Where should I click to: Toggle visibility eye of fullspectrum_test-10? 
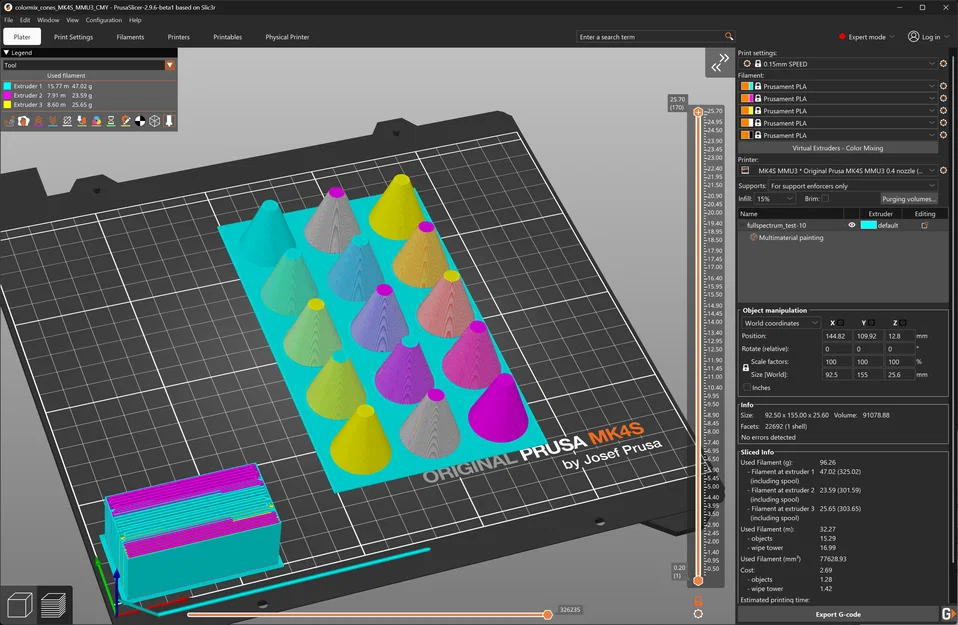[x=852, y=225]
